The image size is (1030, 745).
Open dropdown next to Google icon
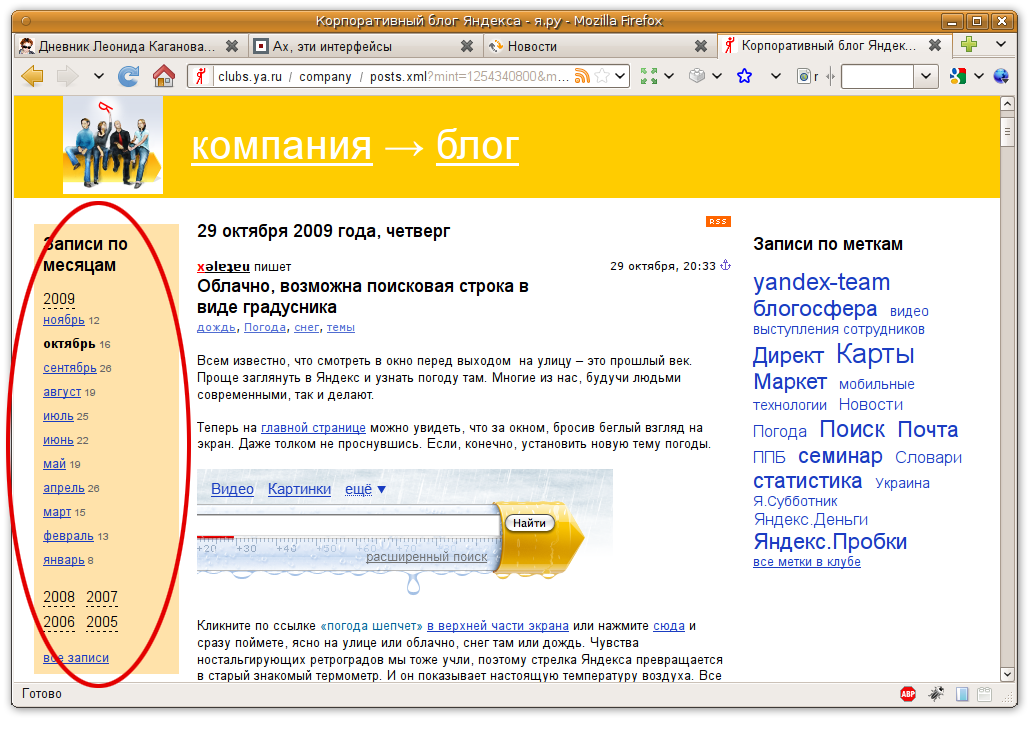[x=979, y=76]
